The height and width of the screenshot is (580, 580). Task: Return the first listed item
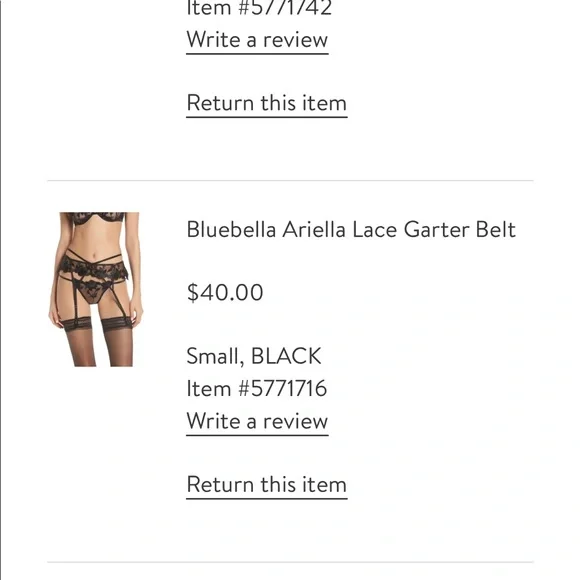267,103
